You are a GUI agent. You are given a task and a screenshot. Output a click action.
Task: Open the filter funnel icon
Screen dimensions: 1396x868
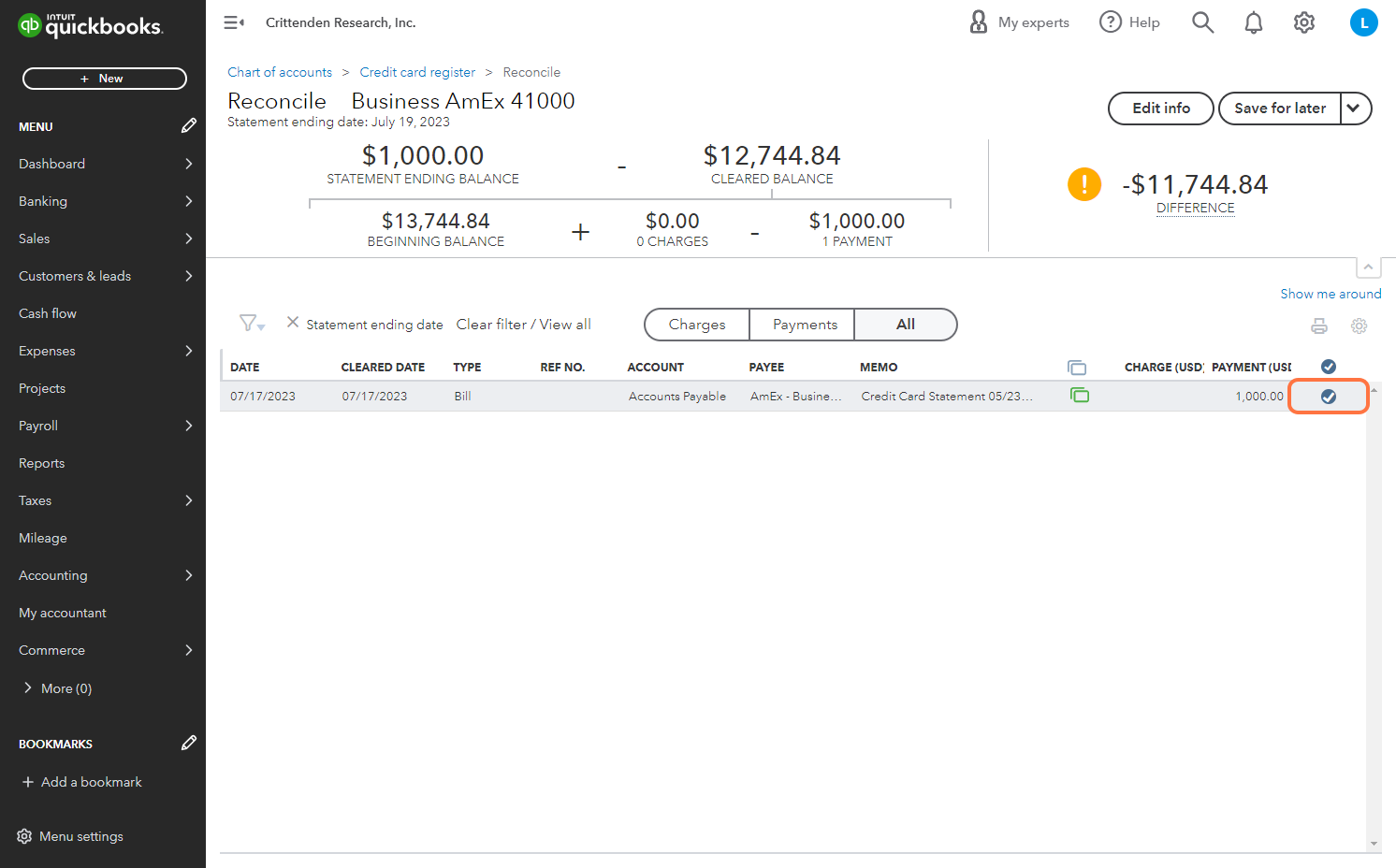tap(252, 324)
